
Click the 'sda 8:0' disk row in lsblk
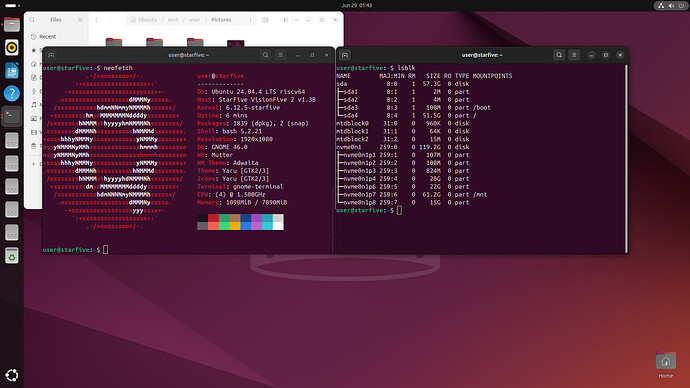point(403,84)
